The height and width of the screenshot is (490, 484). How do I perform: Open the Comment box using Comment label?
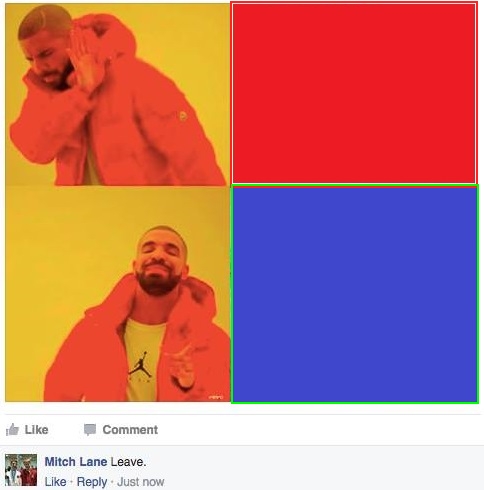click(x=130, y=430)
